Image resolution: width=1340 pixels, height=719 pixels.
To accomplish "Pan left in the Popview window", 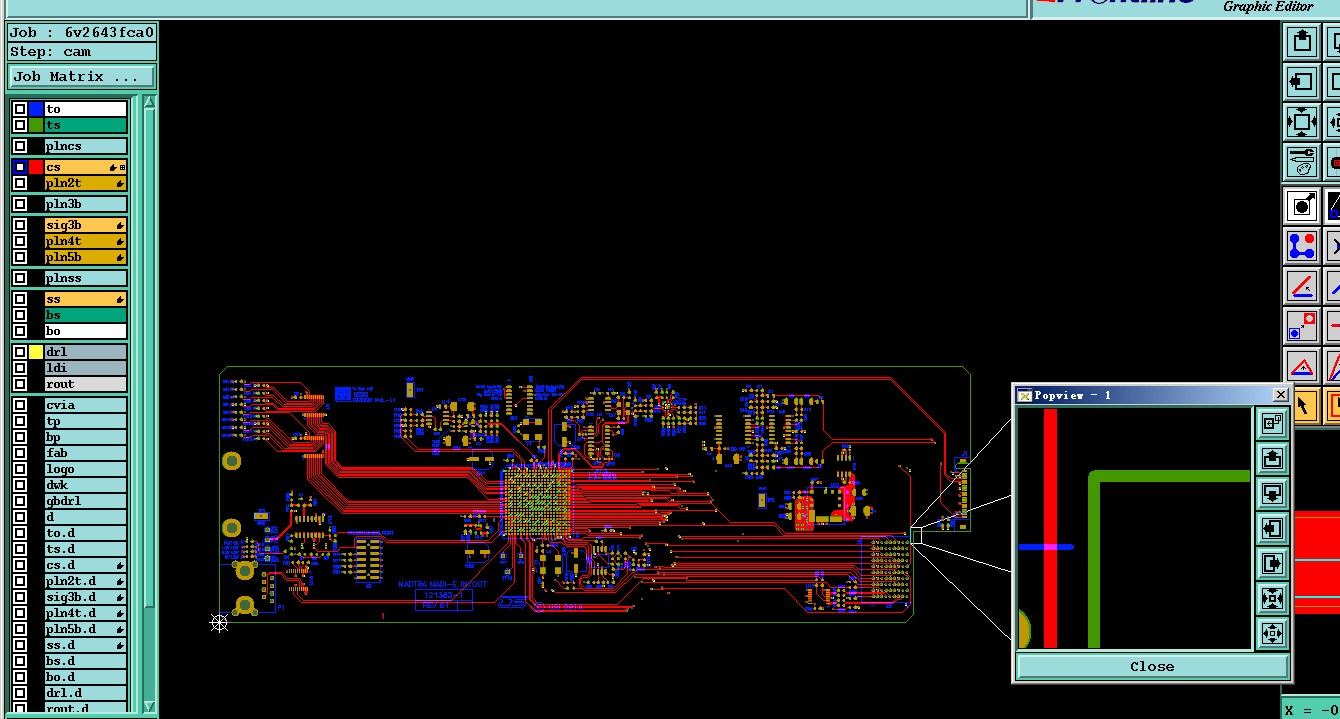I will point(1272,529).
